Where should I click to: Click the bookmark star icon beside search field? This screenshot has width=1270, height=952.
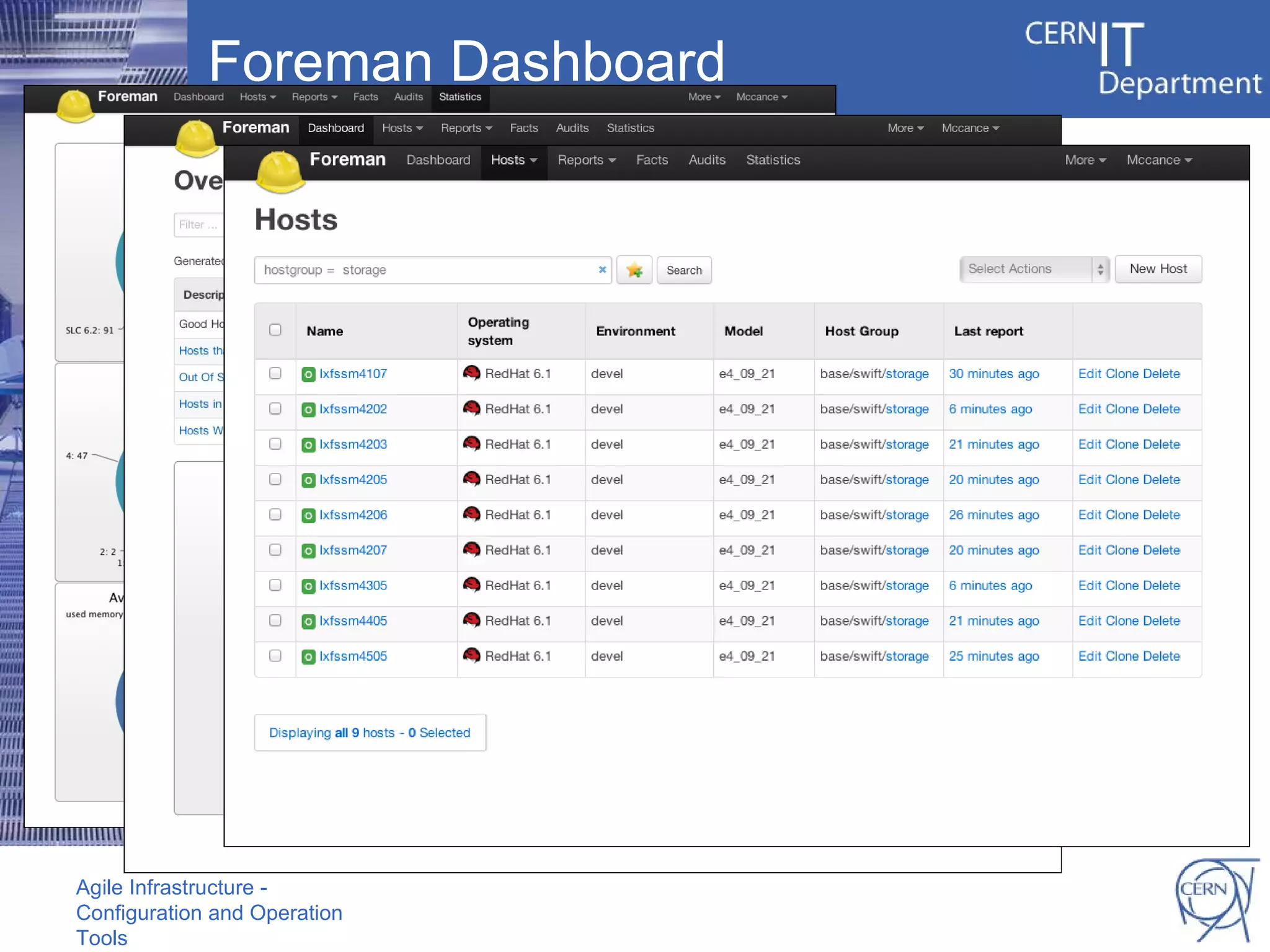tap(634, 270)
